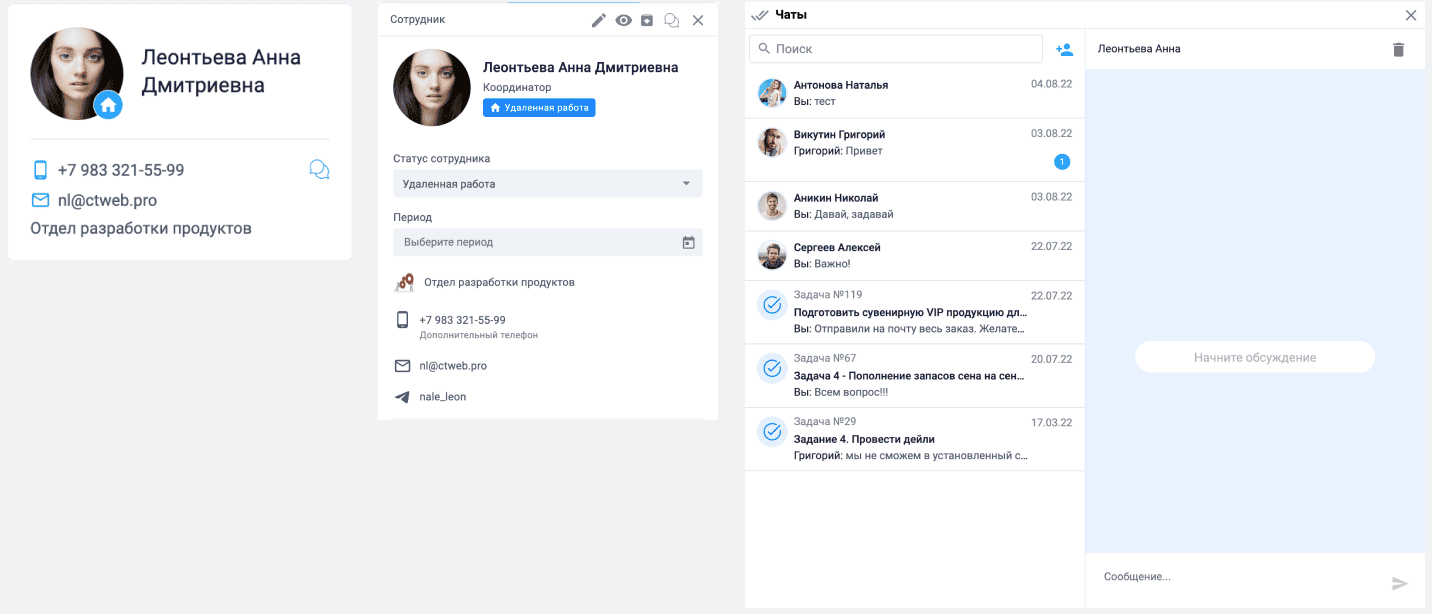Open the chat with Антонова Наталья
The height and width of the screenshot is (614, 1432).
(915, 93)
